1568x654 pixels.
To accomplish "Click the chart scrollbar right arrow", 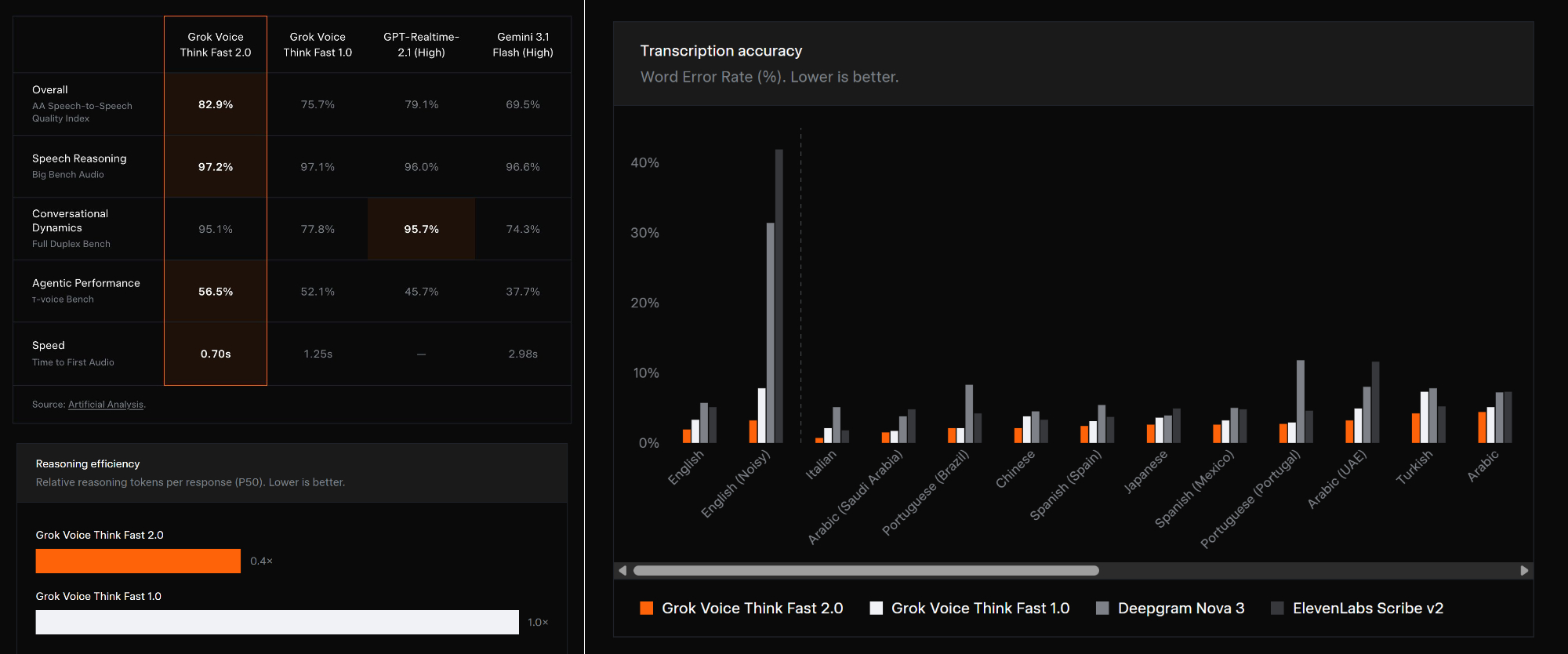I will pyautogui.click(x=1524, y=571).
